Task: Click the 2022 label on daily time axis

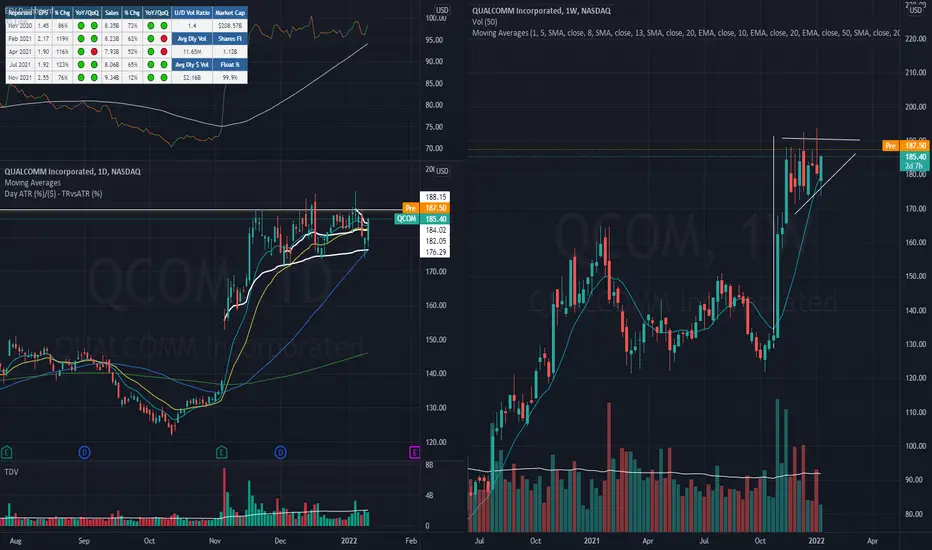Action: (349, 540)
